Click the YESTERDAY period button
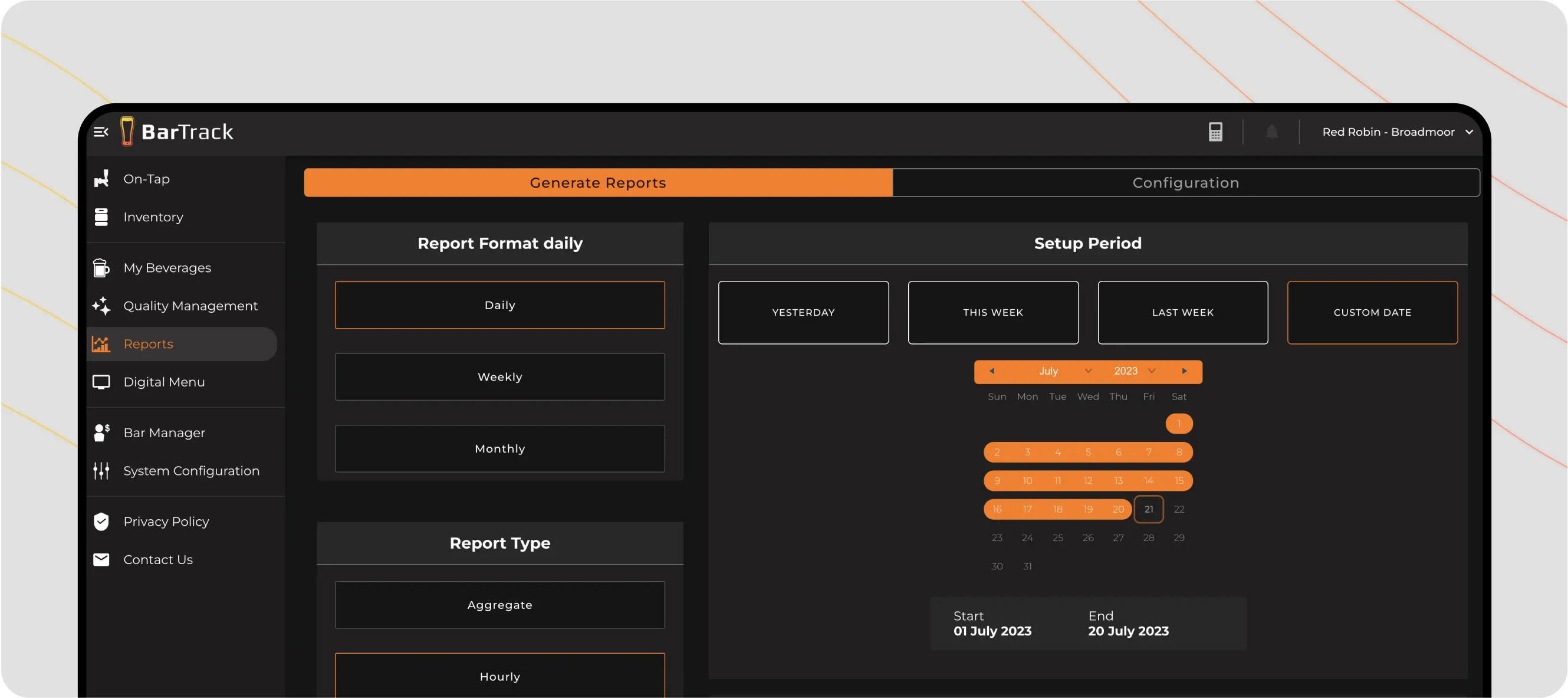Viewport: 1568px width, 698px height. pos(803,313)
